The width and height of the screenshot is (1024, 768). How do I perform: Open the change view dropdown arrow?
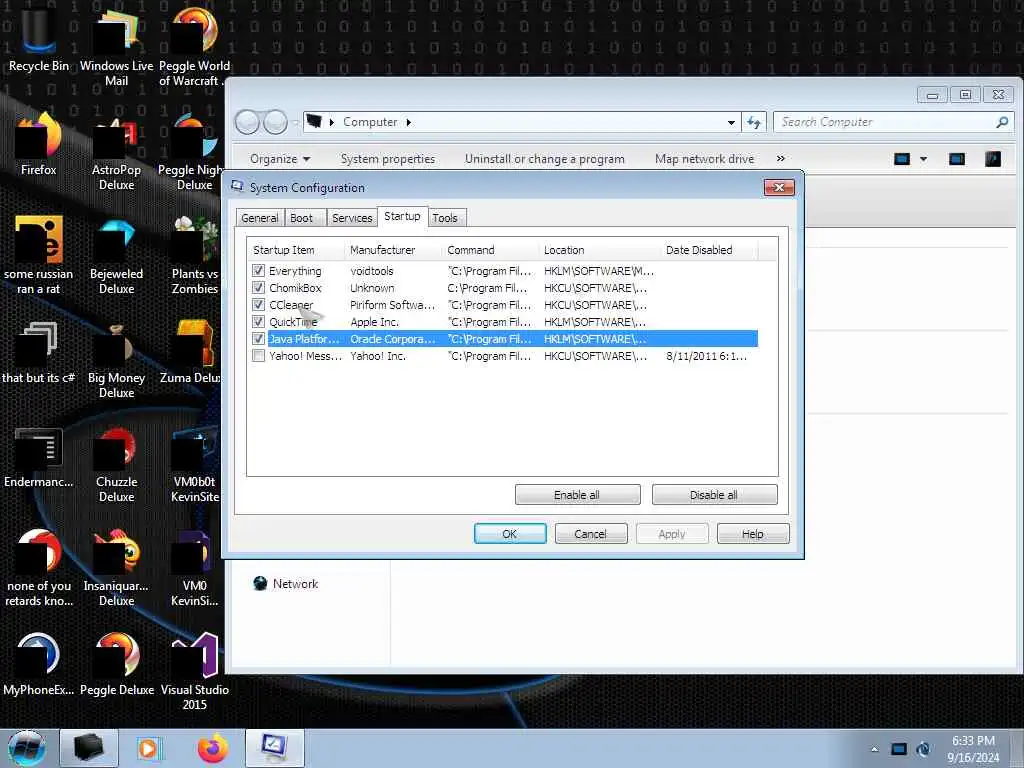pos(923,159)
